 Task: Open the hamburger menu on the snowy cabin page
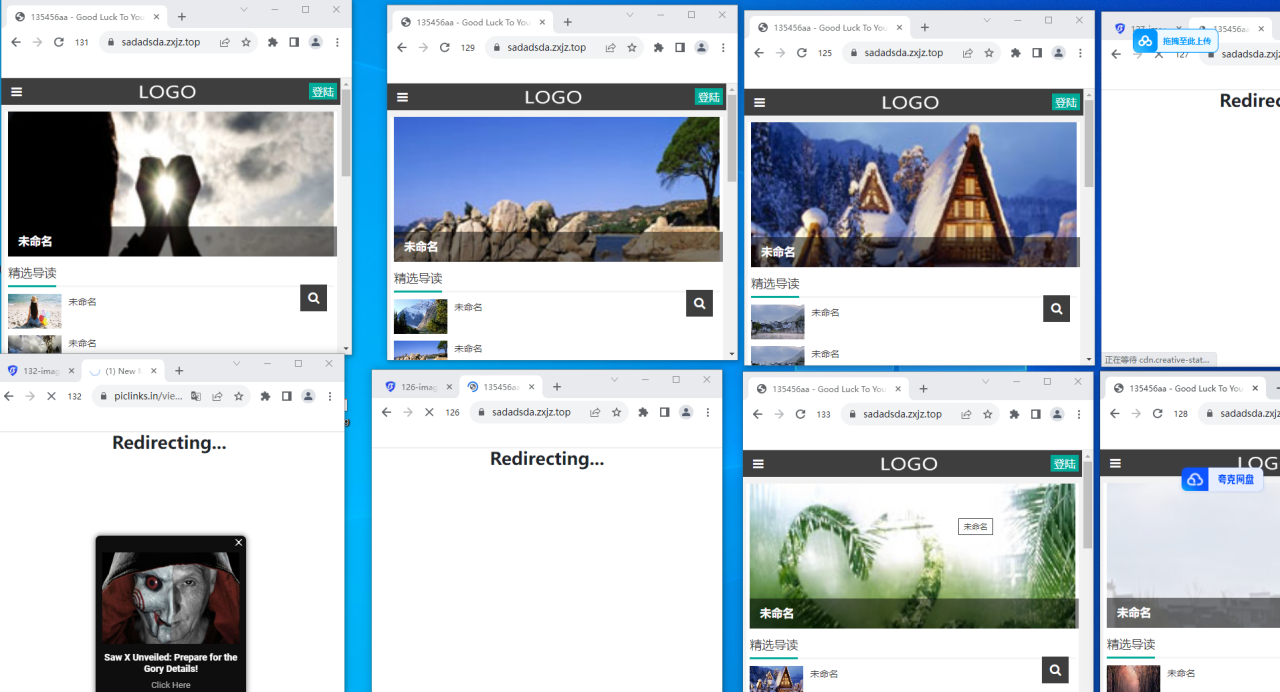(760, 102)
